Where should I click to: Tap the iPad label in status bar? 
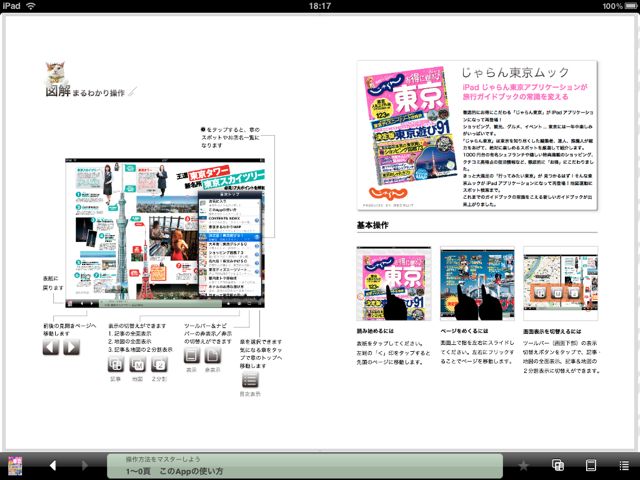click(11, 6)
